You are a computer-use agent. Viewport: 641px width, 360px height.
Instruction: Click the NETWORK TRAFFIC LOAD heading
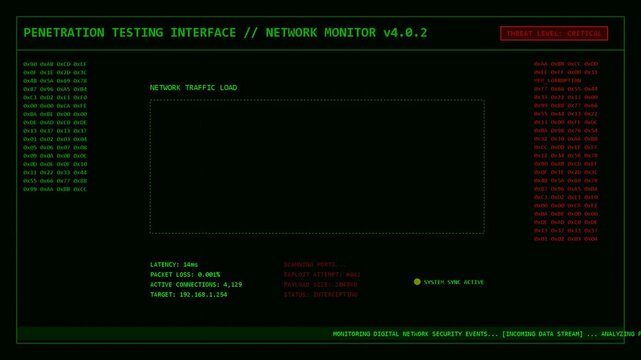193,87
